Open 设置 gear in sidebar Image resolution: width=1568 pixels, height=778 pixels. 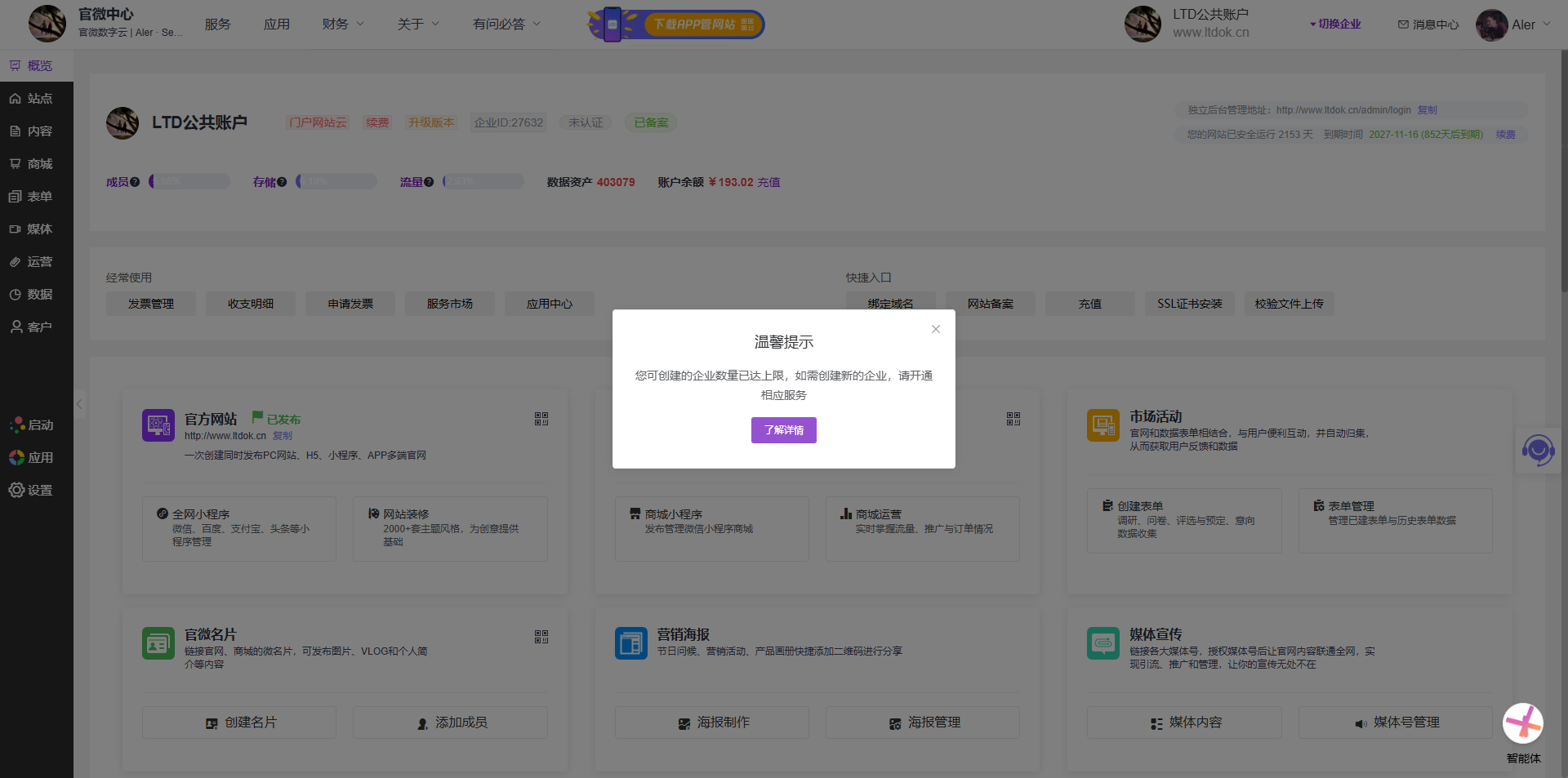(31, 490)
